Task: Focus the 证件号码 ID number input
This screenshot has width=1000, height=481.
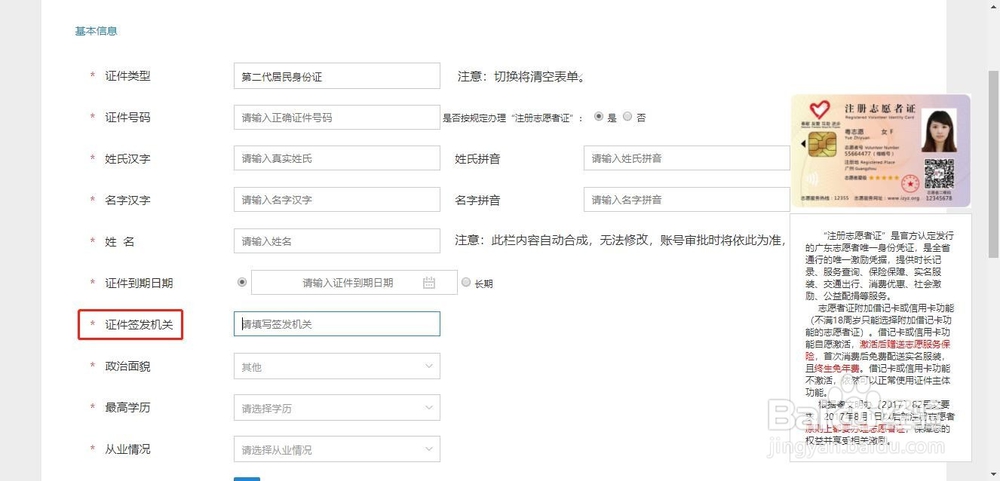Action: click(x=336, y=117)
